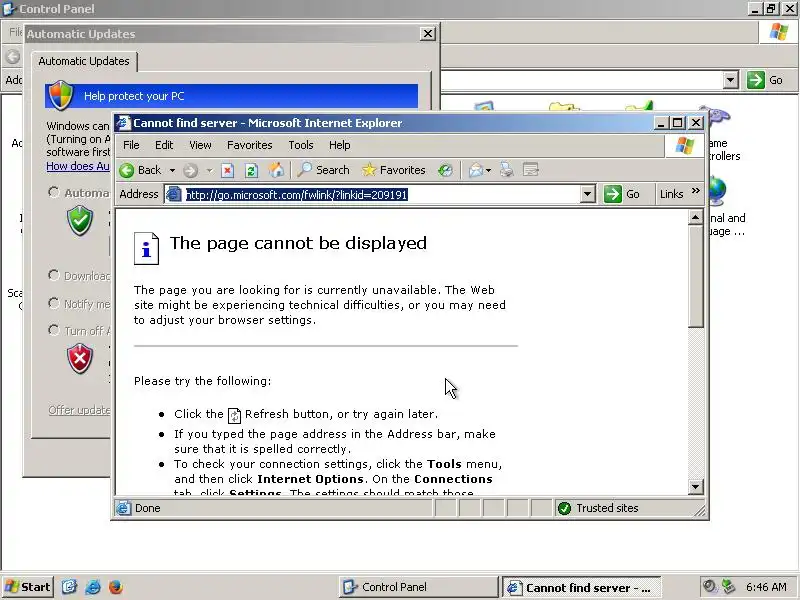Click the IE vertical scrollbar thumb
Screen dimensions: 800x600
[695, 277]
